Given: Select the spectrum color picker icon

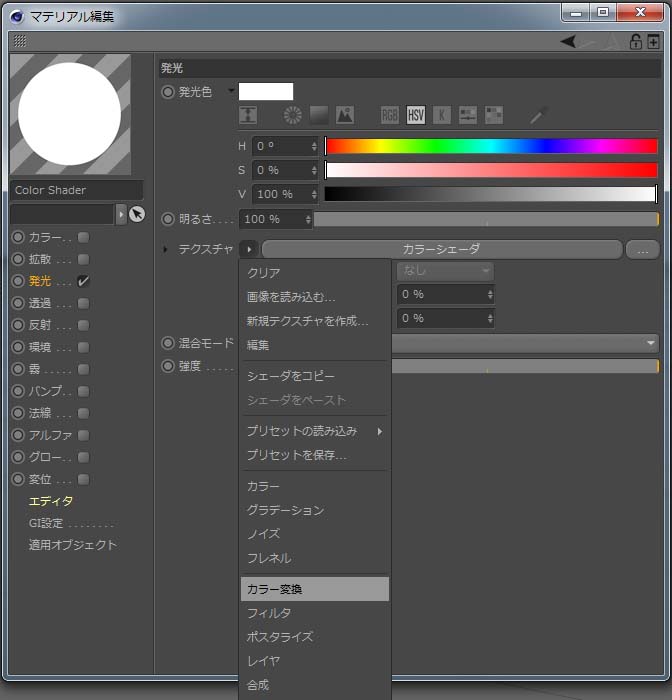Looking at the screenshot, I should pyautogui.click(x=319, y=115).
